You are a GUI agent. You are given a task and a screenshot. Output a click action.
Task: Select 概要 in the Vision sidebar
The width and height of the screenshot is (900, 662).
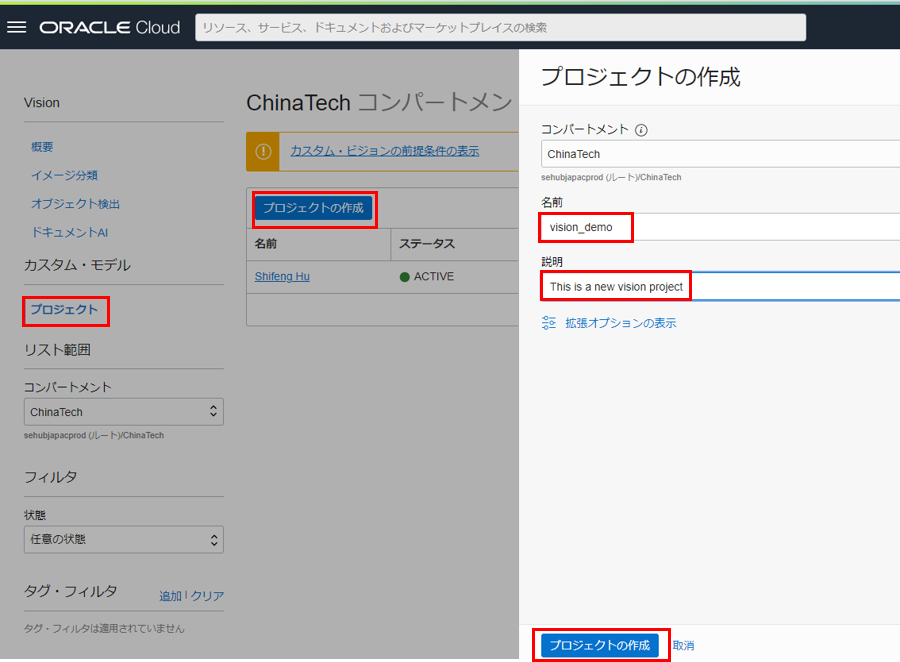point(42,147)
